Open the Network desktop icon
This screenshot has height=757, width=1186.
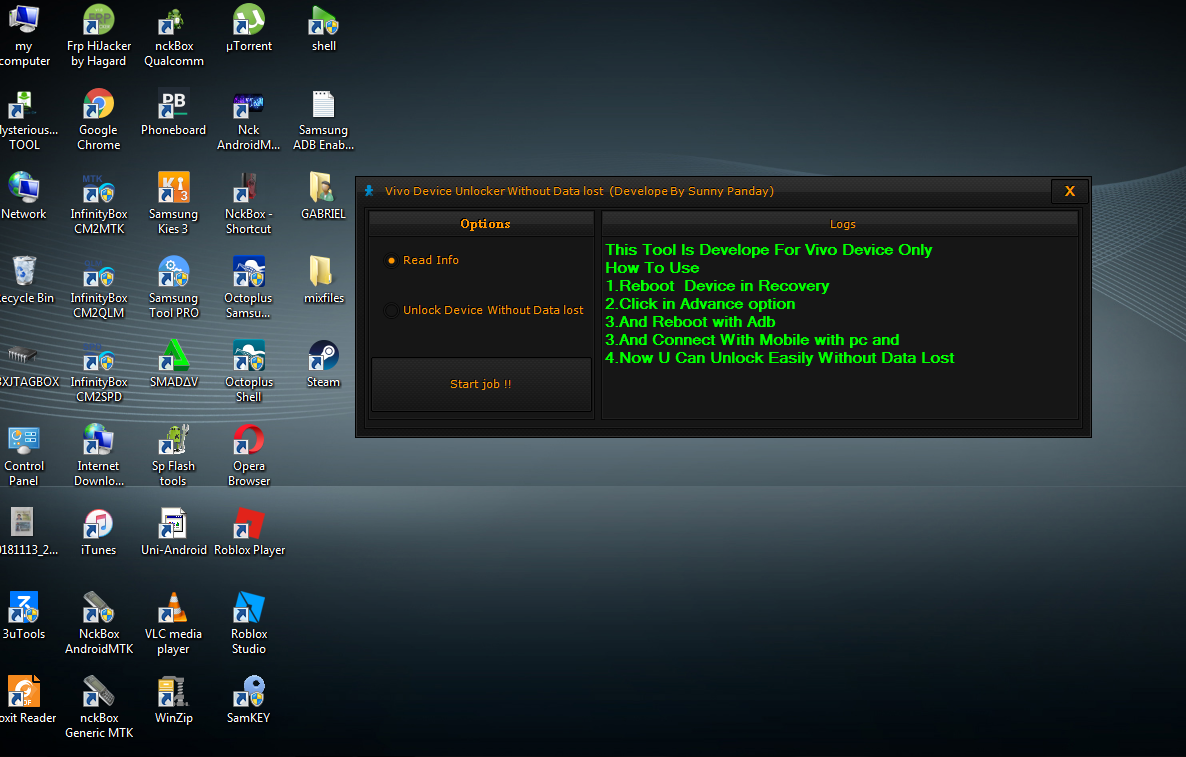[x=23, y=196]
